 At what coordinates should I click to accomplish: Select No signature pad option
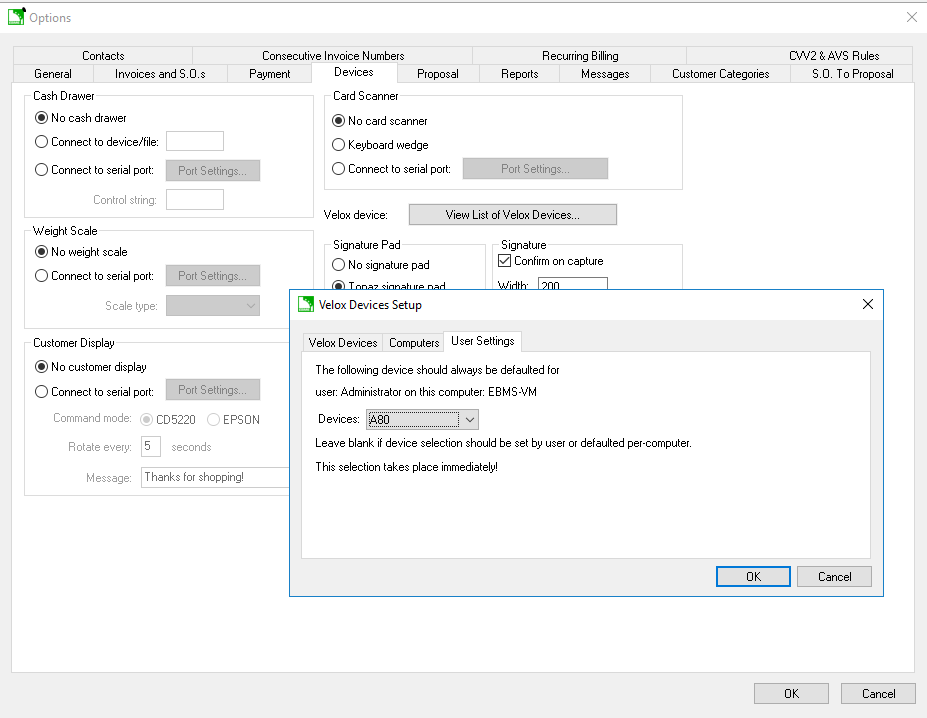tap(339, 265)
